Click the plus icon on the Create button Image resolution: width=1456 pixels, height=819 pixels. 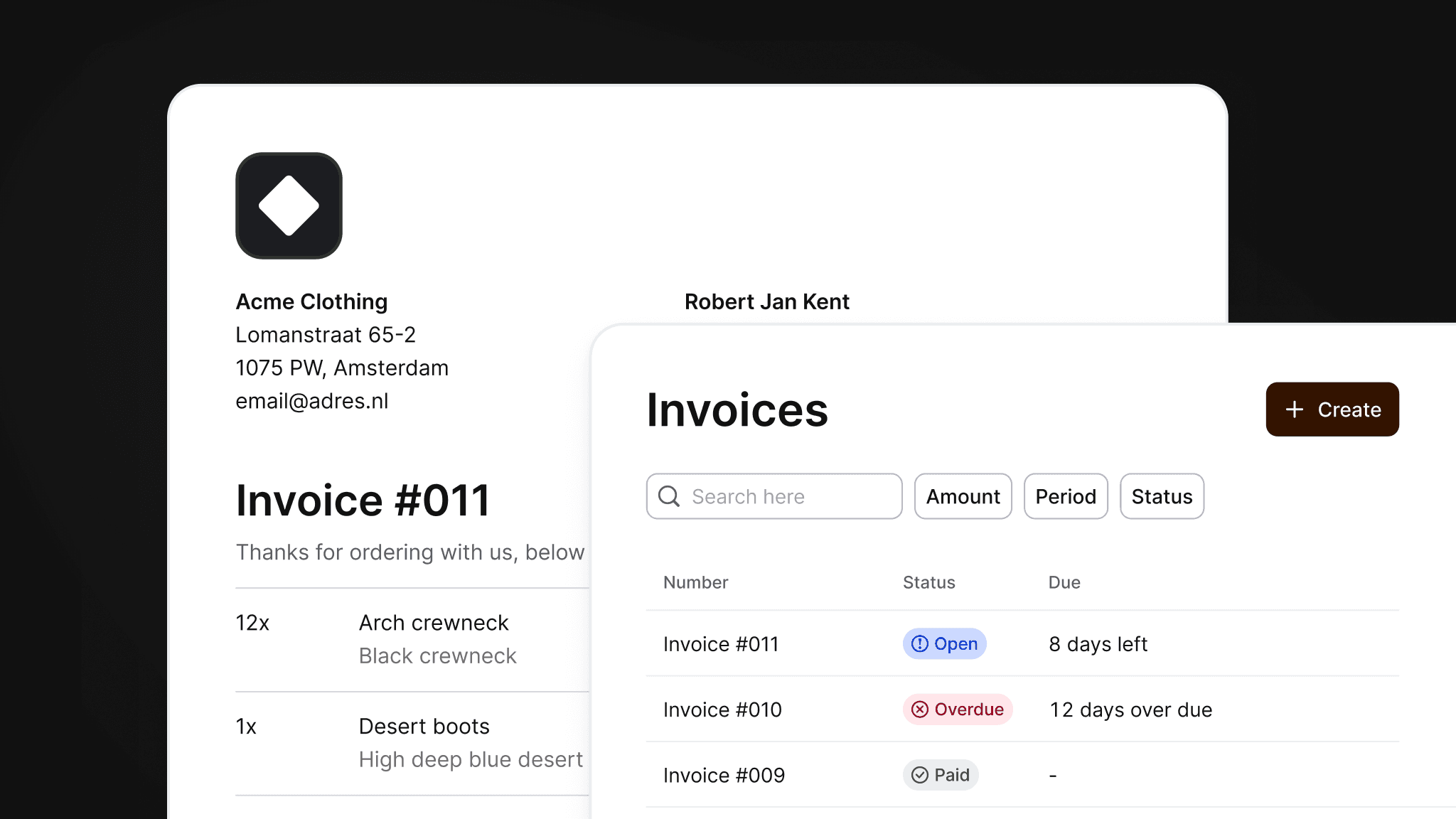pyautogui.click(x=1293, y=409)
